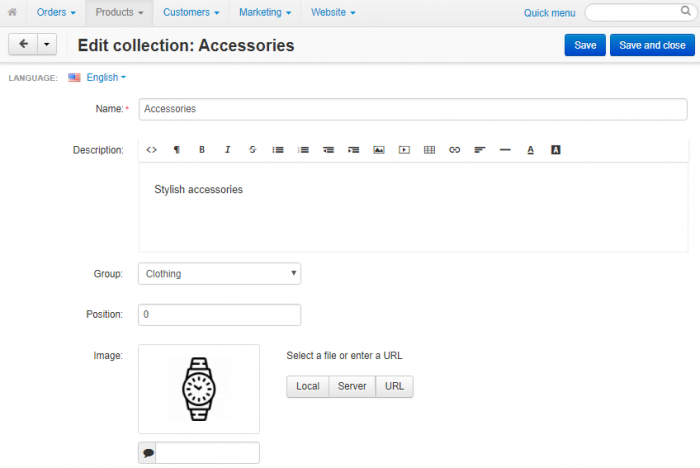Choose Local file upload button
Image resolution: width=700 pixels, height=468 pixels.
(x=308, y=386)
